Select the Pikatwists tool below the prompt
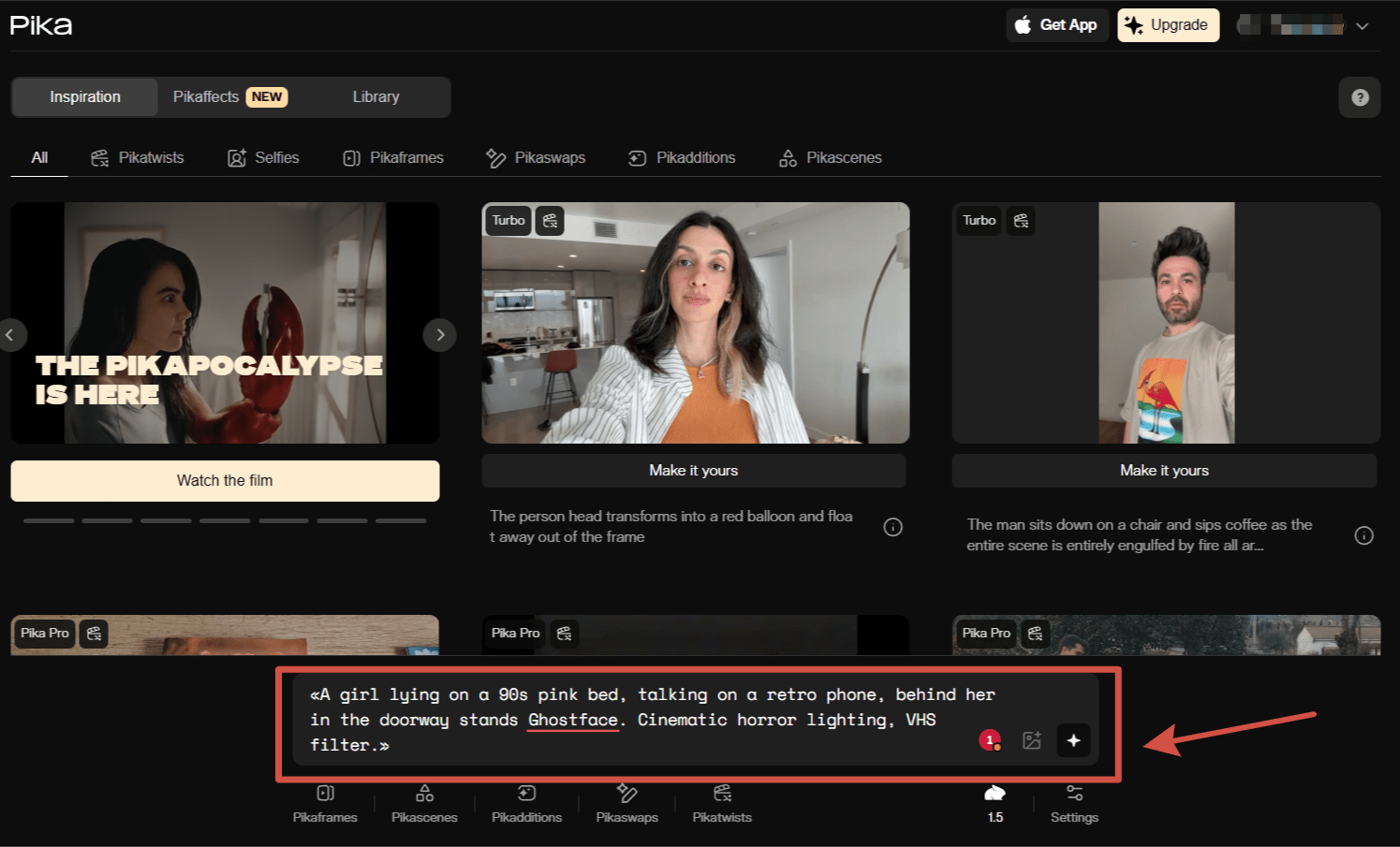1400x847 pixels. pyautogui.click(x=722, y=805)
